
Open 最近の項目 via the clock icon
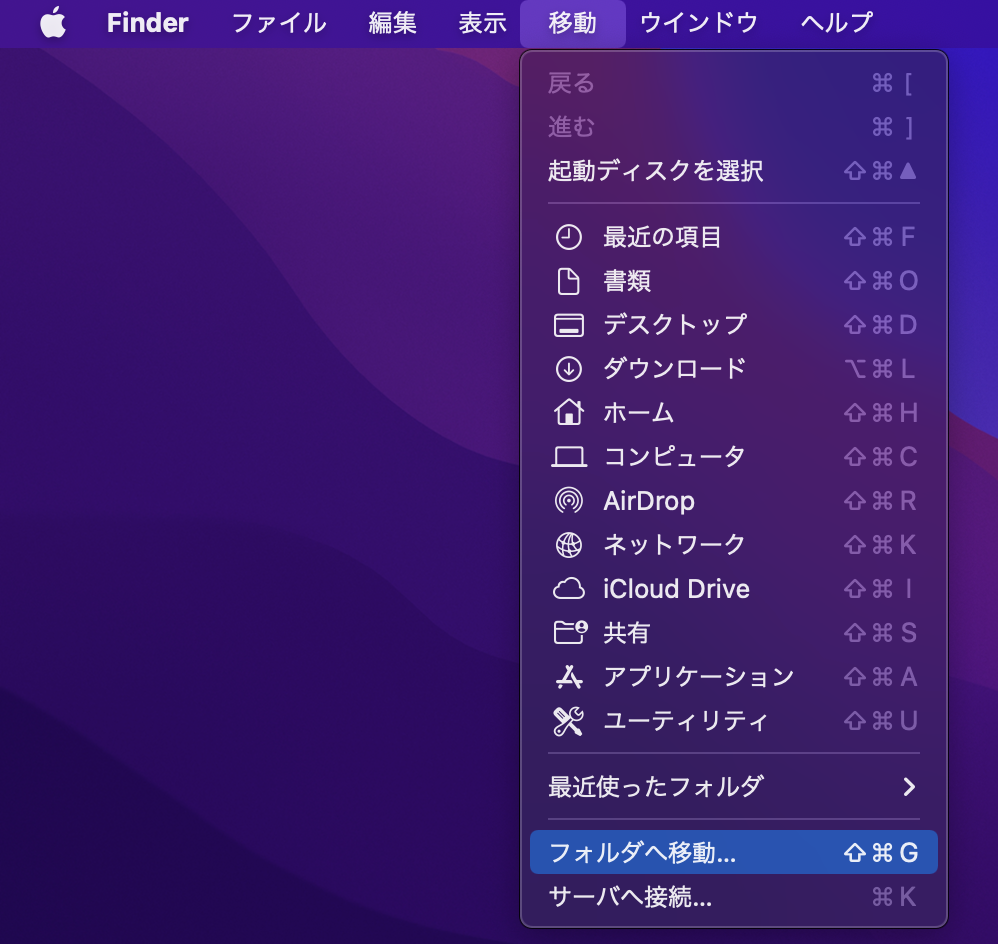click(569, 237)
